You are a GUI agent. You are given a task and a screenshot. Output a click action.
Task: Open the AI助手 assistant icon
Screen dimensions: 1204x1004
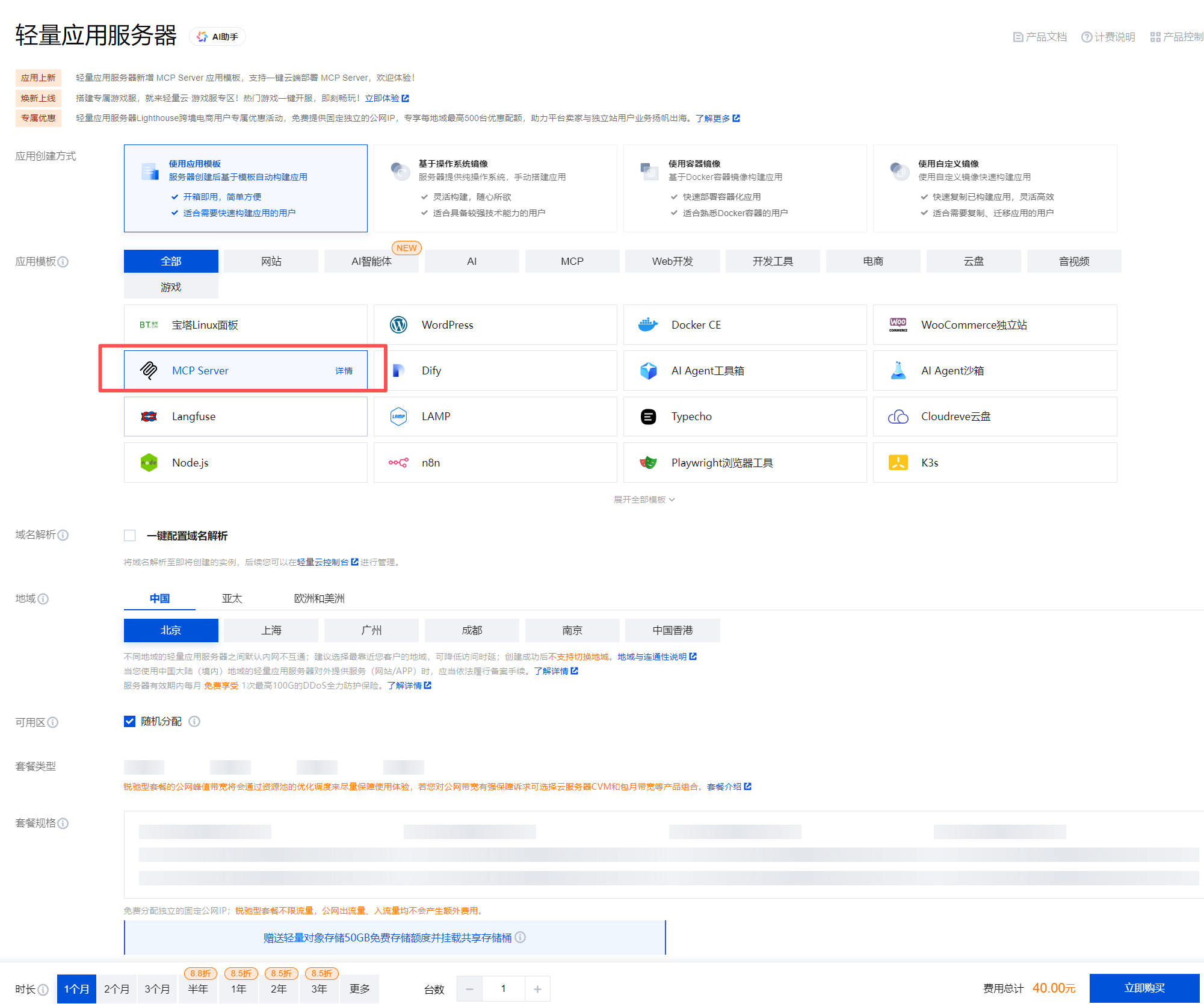[x=203, y=37]
